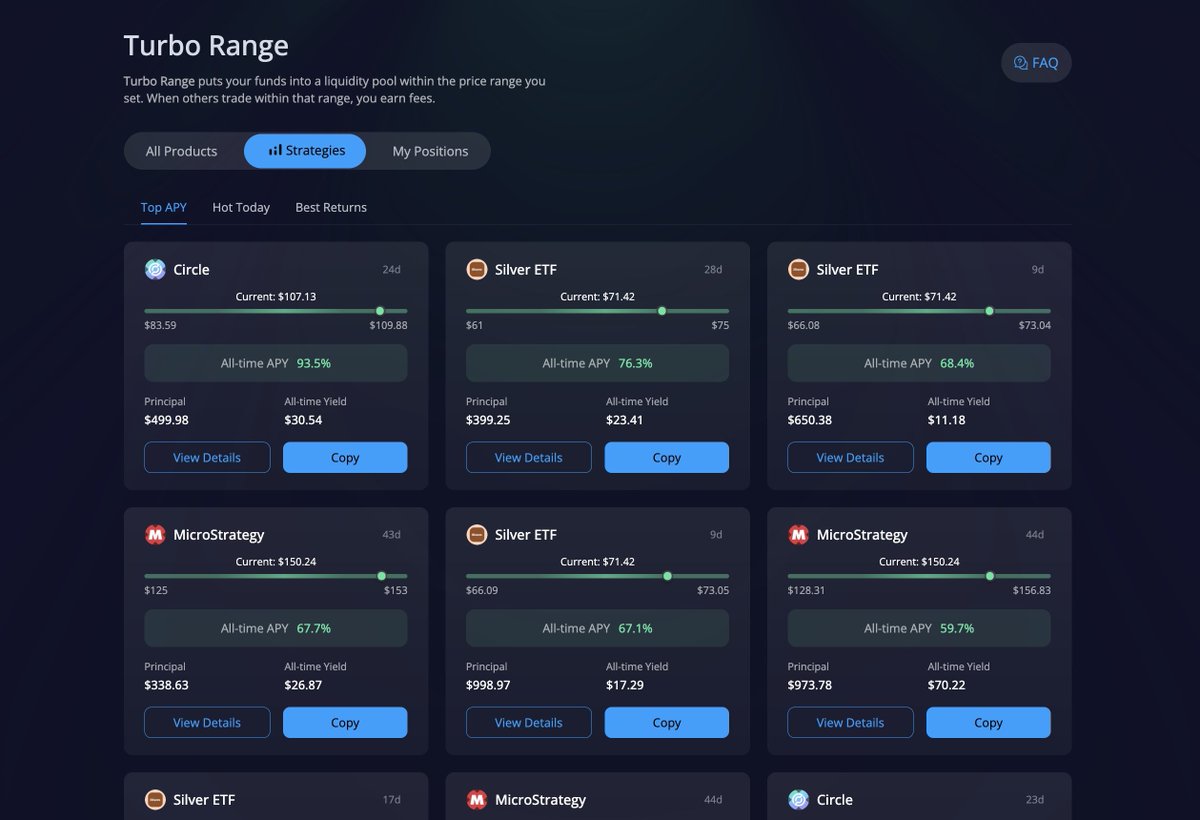
Task: Switch to the Hot Today sub-tab
Action: click(x=241, y=207)
